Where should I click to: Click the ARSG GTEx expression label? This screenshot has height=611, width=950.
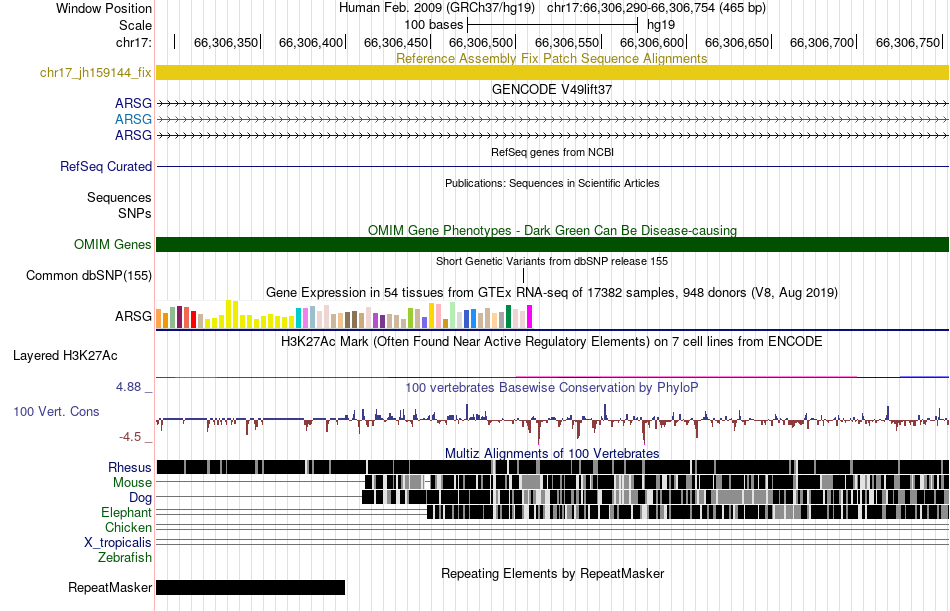(133, 316)
